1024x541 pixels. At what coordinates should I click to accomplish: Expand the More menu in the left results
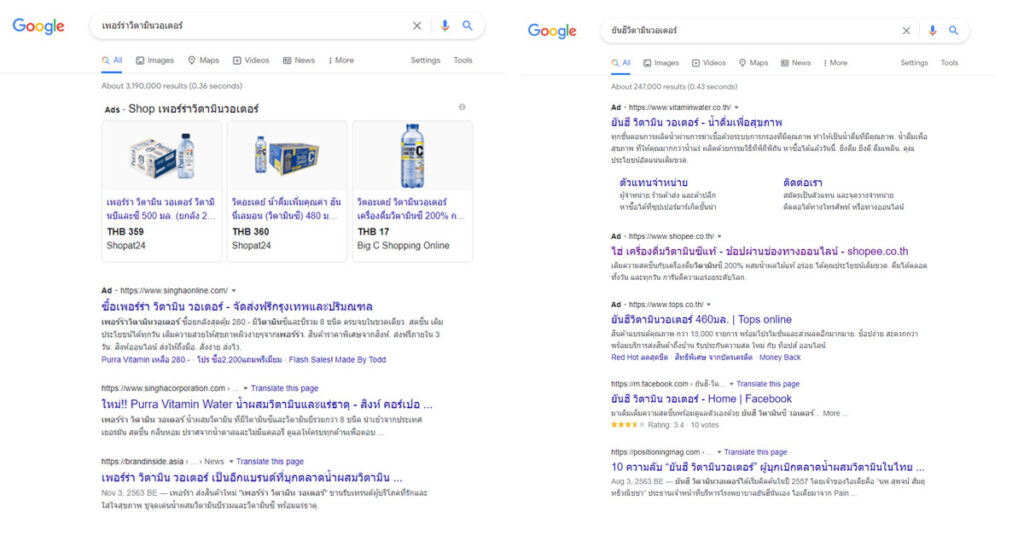point(342,60)
